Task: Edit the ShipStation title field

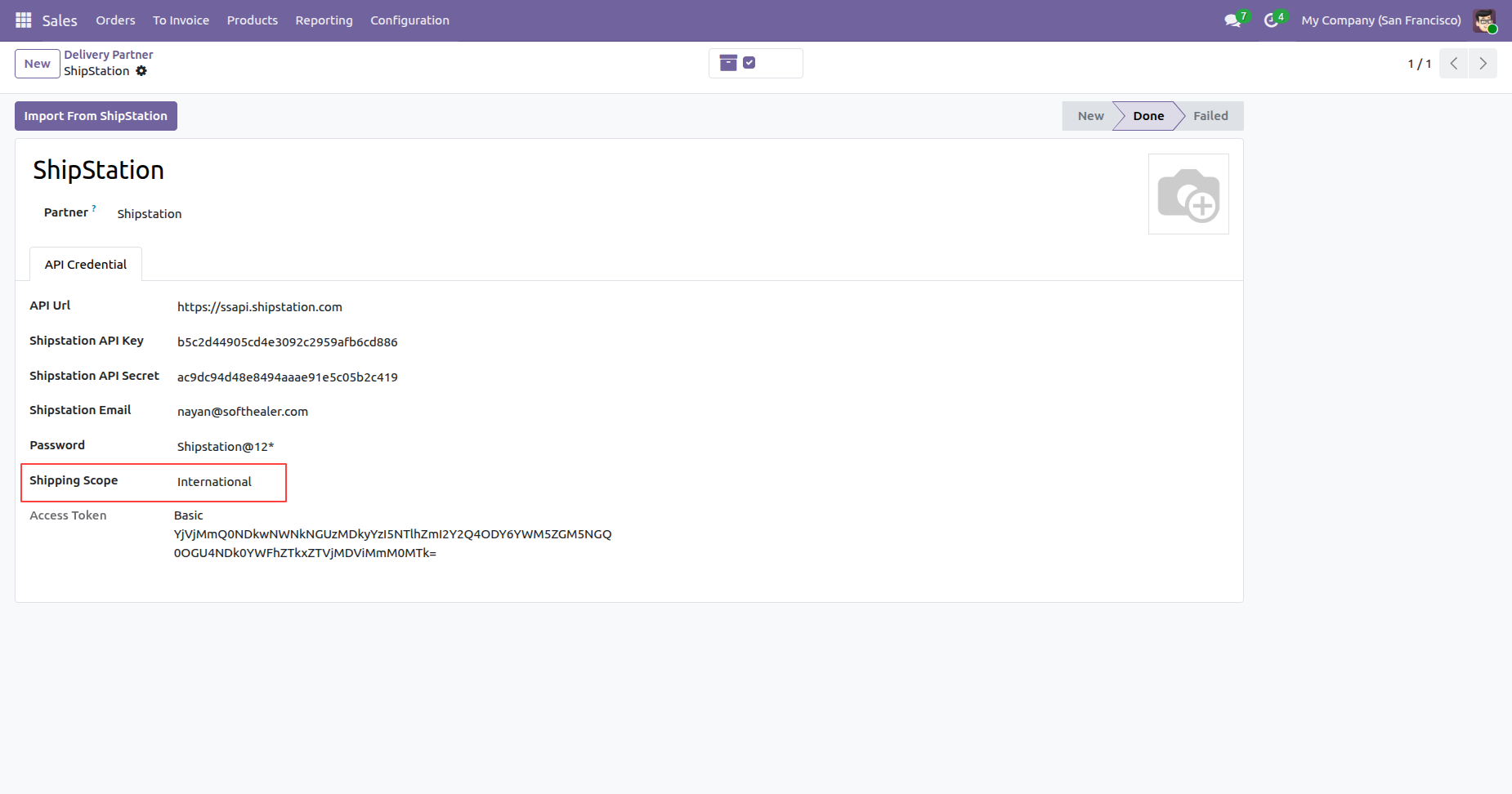Action: click(98, 170)
